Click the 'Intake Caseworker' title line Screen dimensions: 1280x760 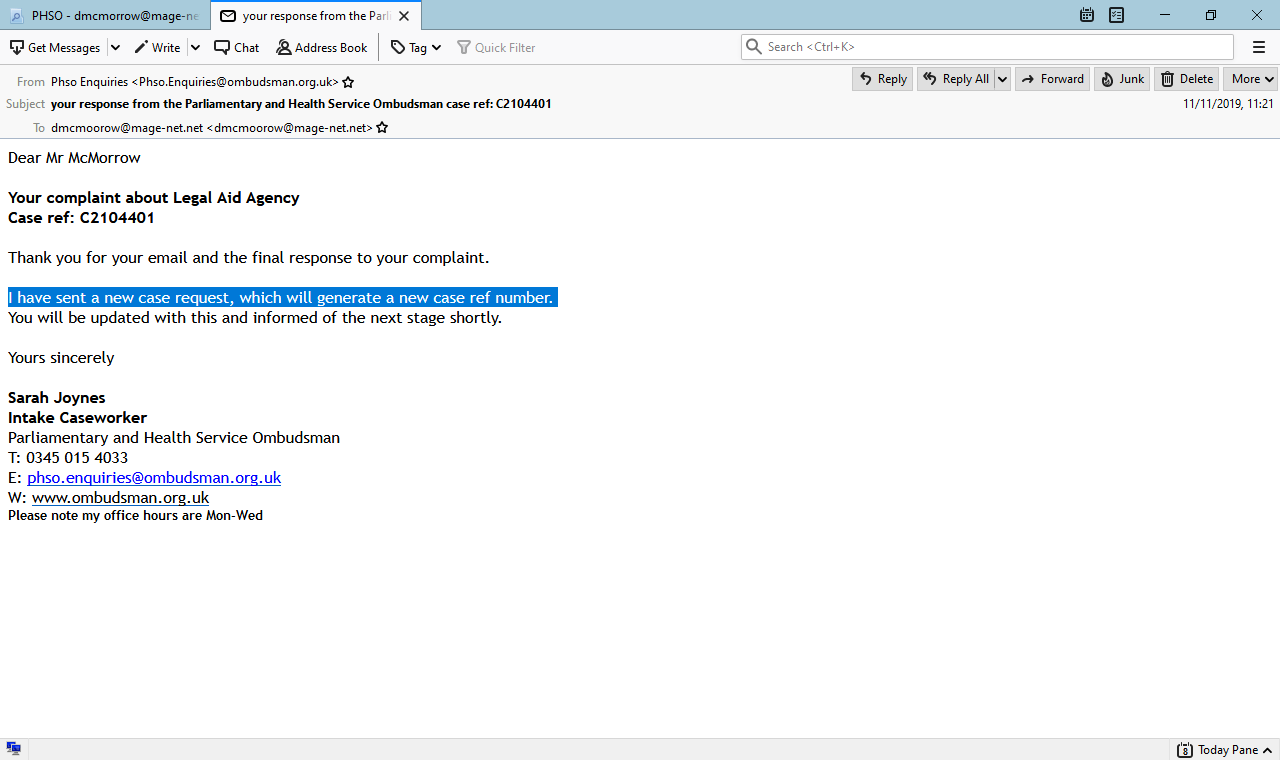click(x=78, y=418)
